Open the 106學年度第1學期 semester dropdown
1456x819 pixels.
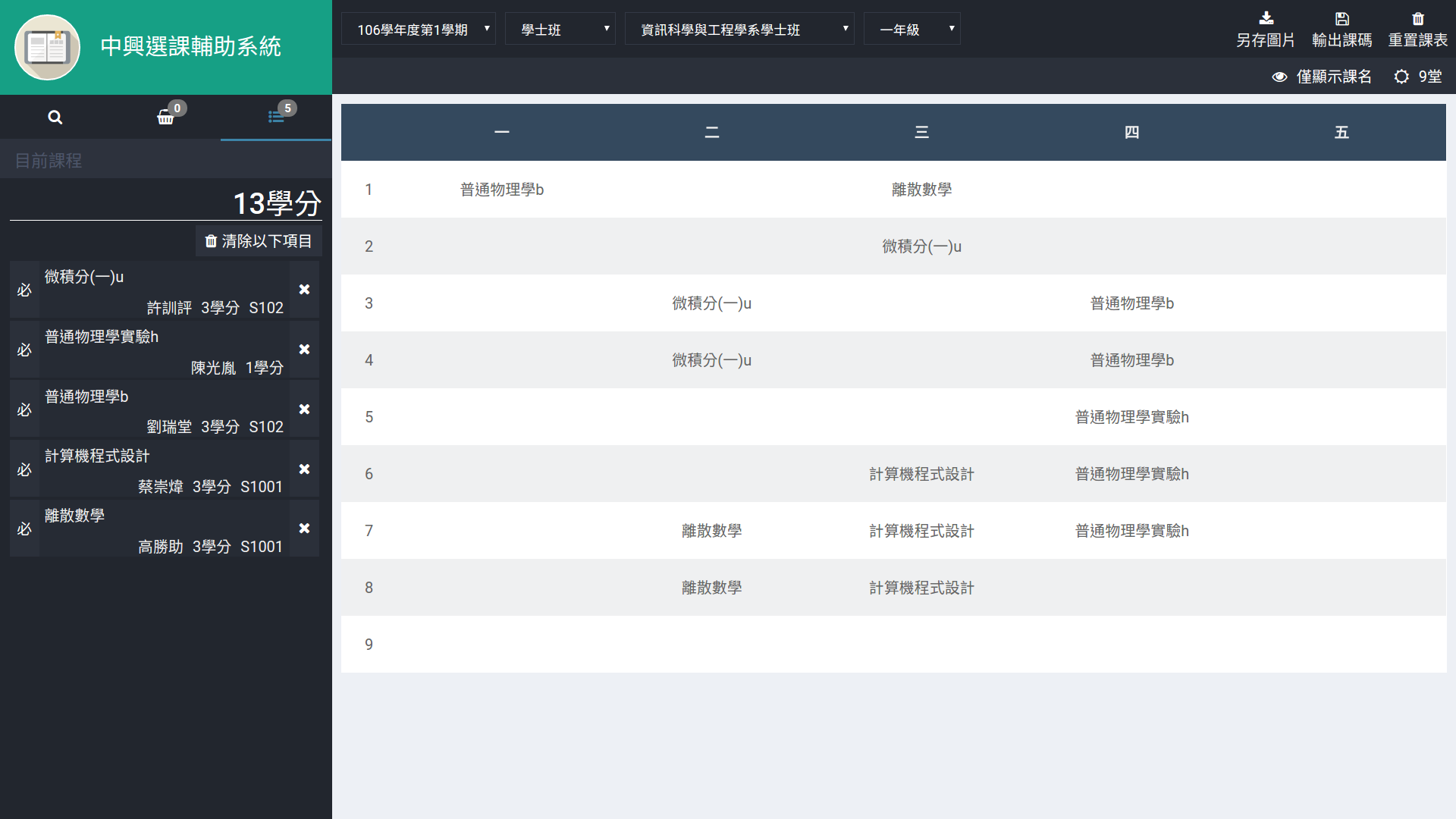(x=419, y=30)
